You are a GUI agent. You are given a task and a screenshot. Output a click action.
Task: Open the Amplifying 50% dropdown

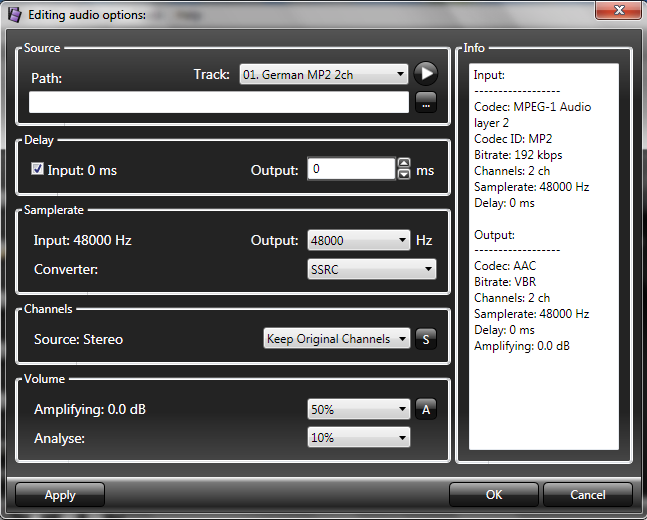(358, 409)
